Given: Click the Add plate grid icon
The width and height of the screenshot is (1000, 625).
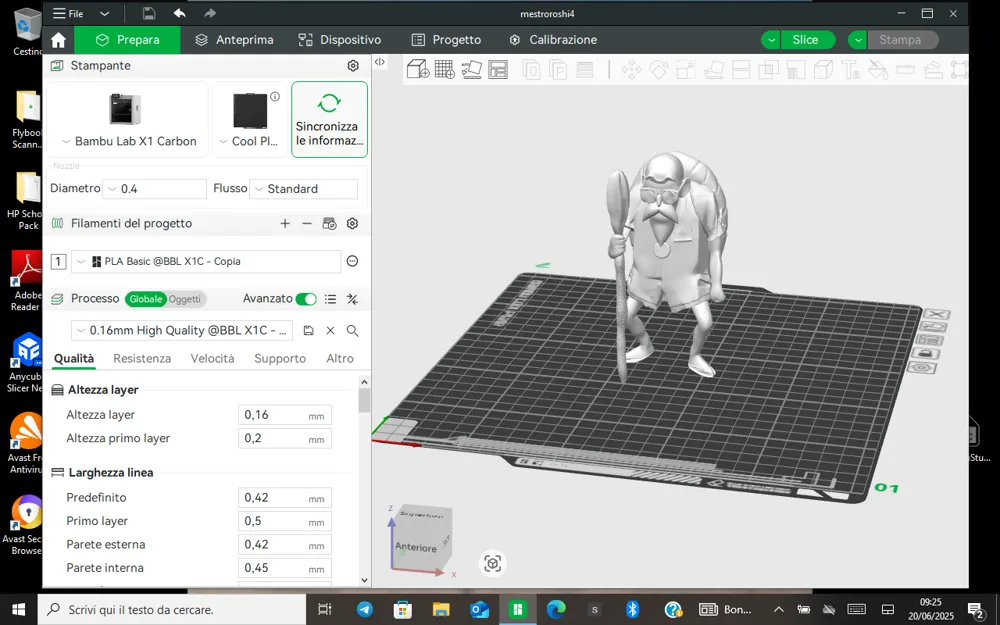Looking at the screenshot, I should [x=445, y=69].
